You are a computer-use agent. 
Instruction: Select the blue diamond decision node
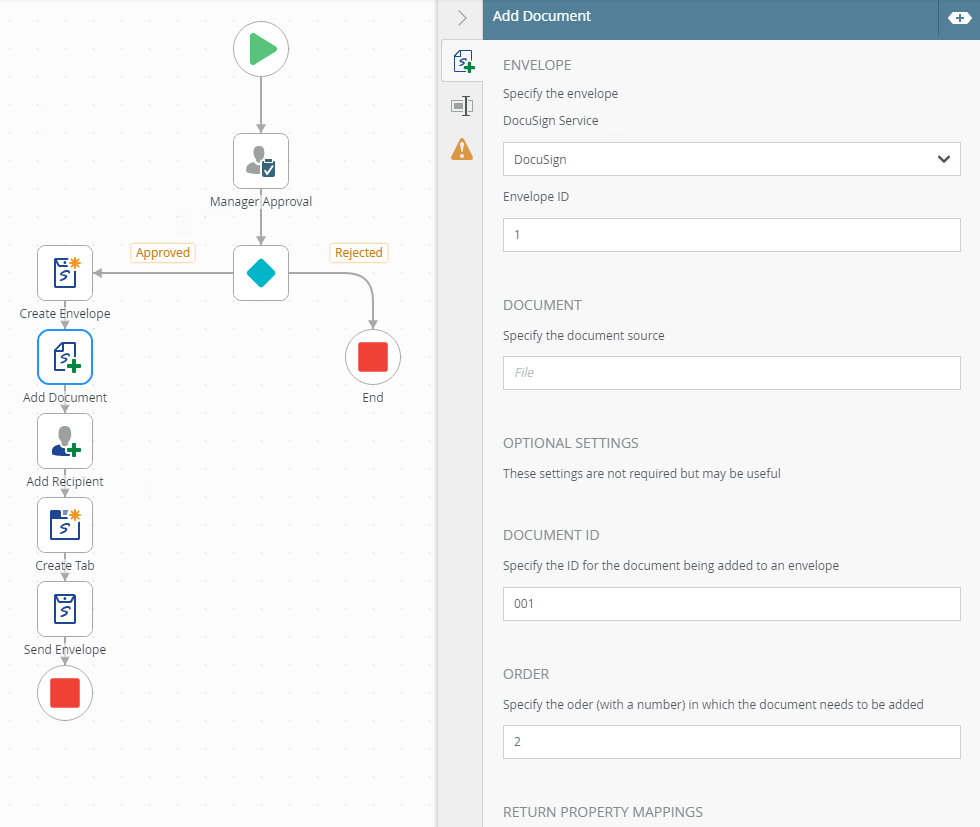[261, 273]
